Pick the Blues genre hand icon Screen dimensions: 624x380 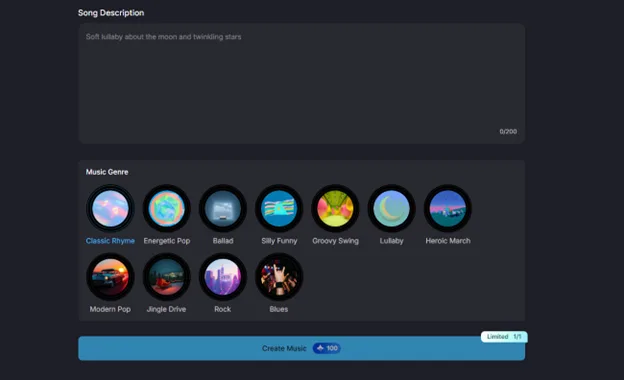point(279,277)
